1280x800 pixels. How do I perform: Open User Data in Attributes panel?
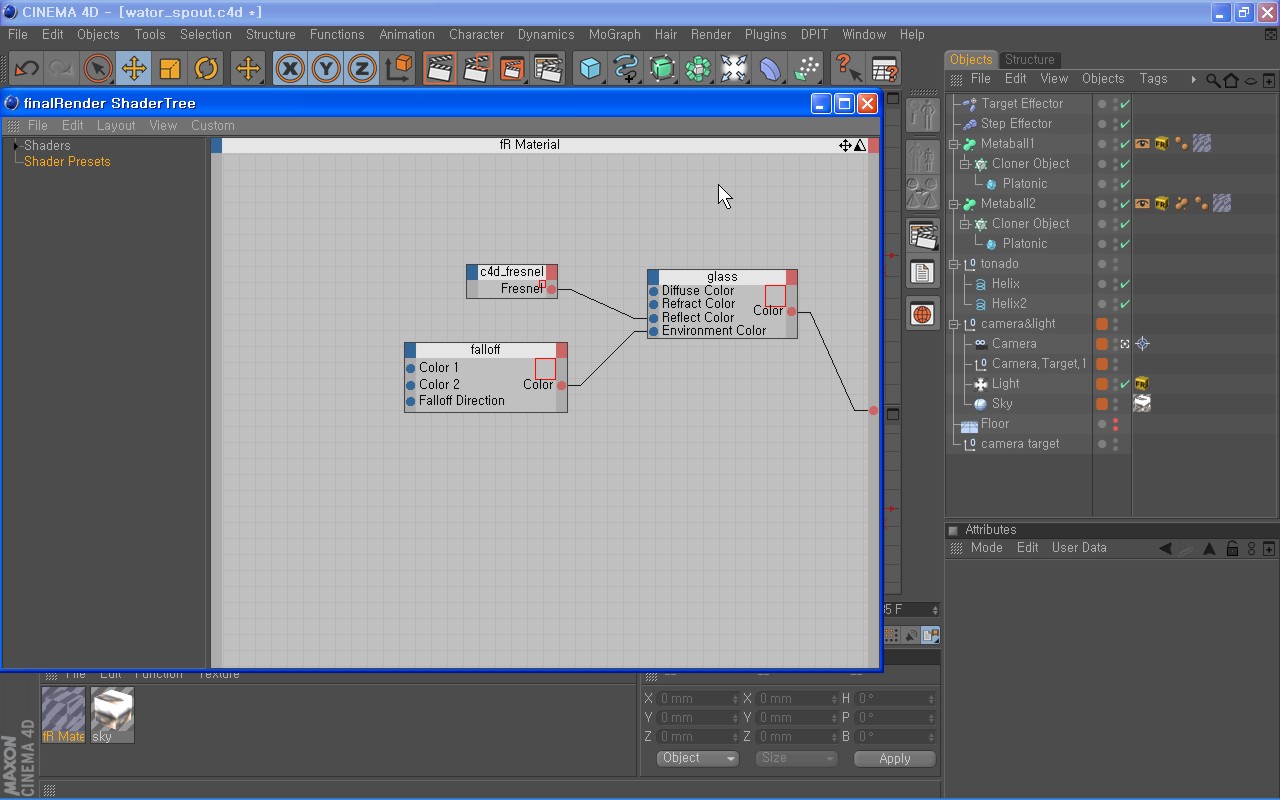click(x=1079, y=548)
